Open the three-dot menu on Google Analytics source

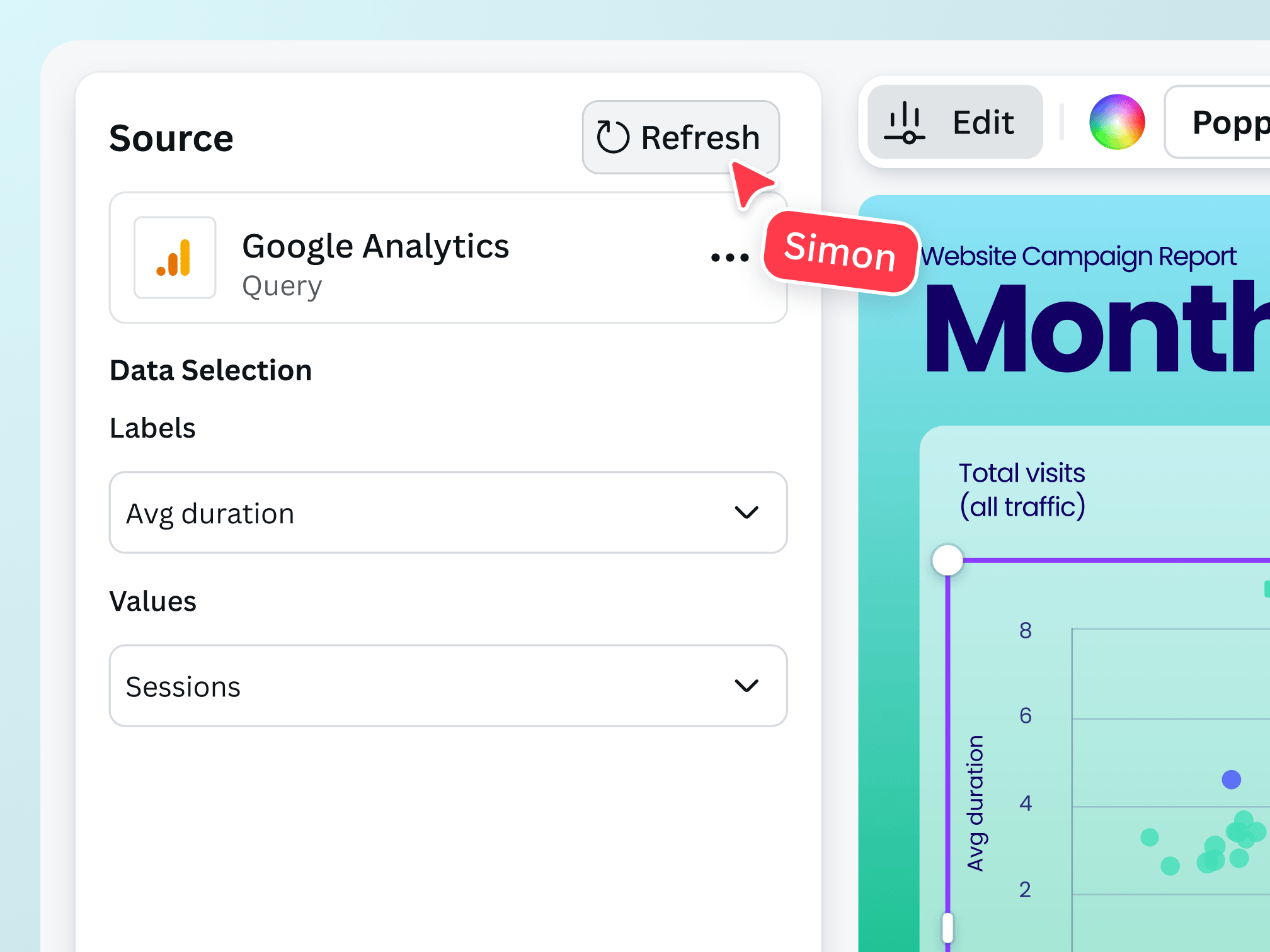pos(729,256)
